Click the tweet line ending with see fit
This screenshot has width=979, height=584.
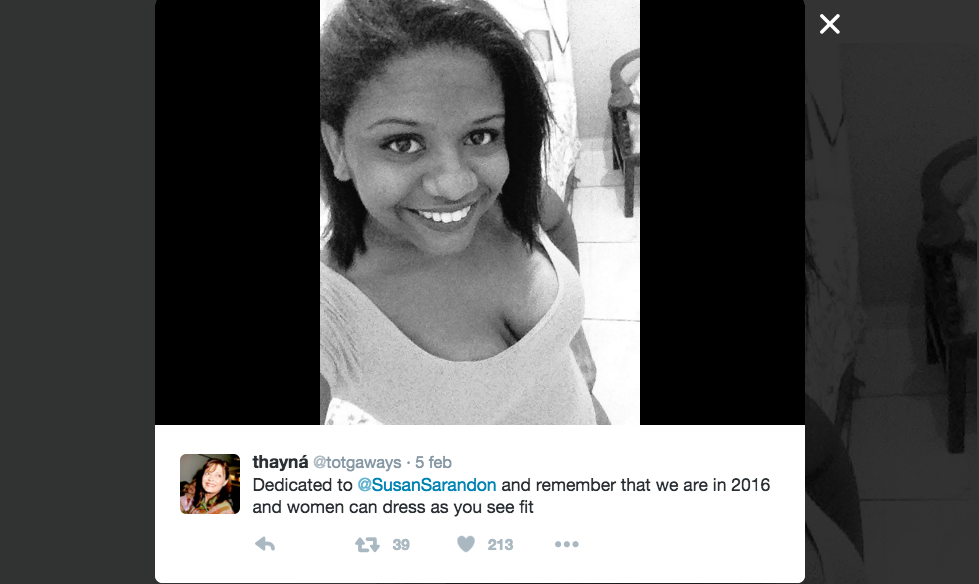click(x=393, y=507)
